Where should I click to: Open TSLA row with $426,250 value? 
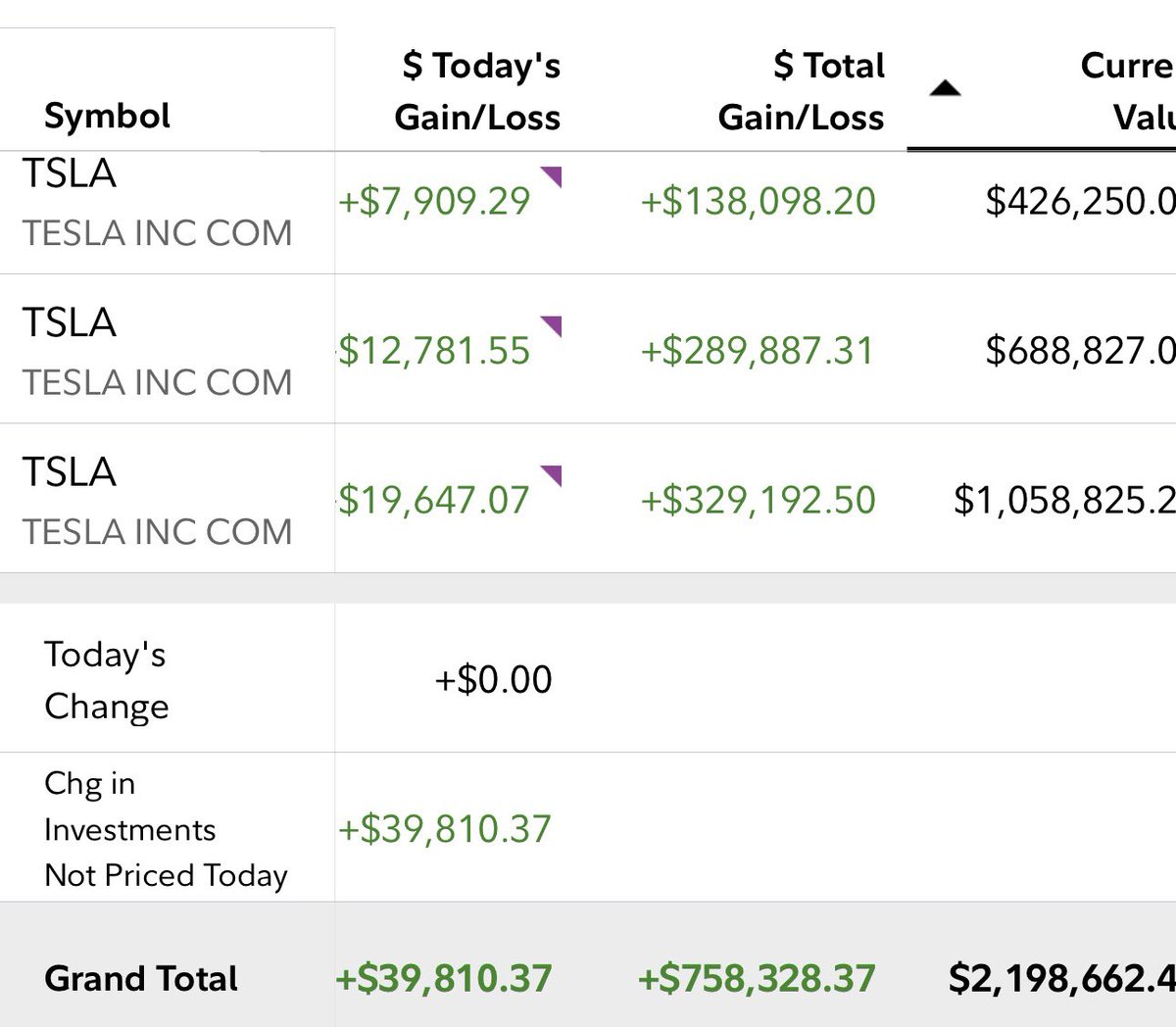(x=588, y=203)
